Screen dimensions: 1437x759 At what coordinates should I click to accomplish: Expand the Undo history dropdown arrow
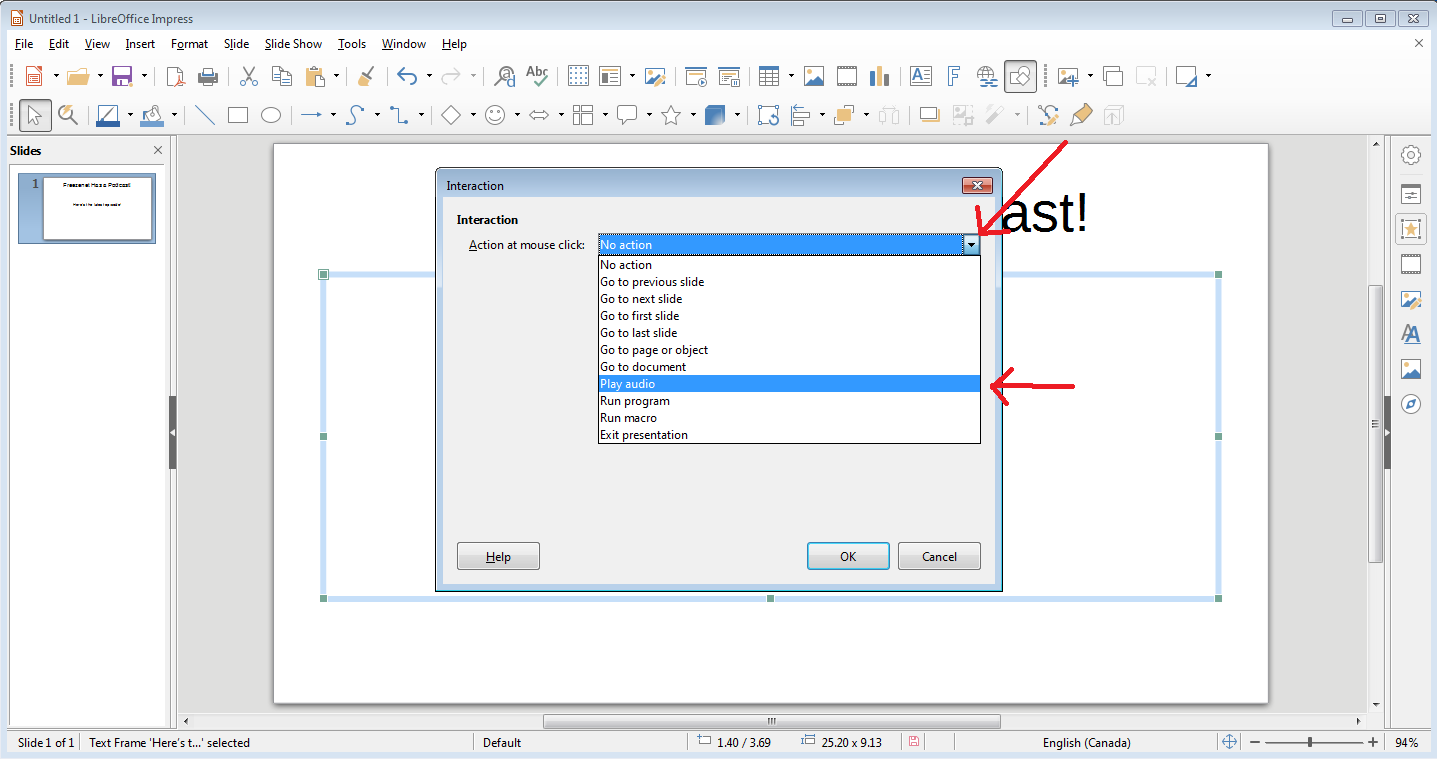click(429, 76)
